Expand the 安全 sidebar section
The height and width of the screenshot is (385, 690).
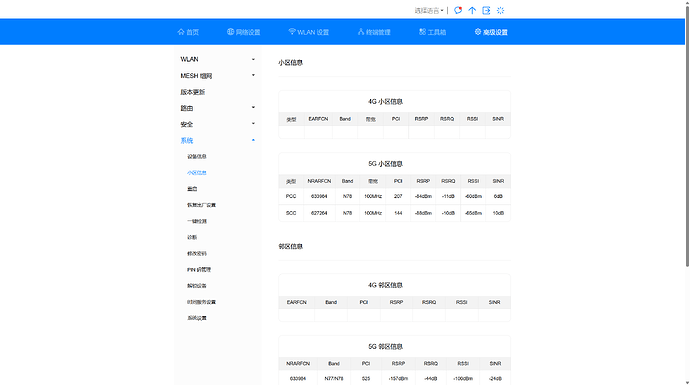(x=217, y=124)
